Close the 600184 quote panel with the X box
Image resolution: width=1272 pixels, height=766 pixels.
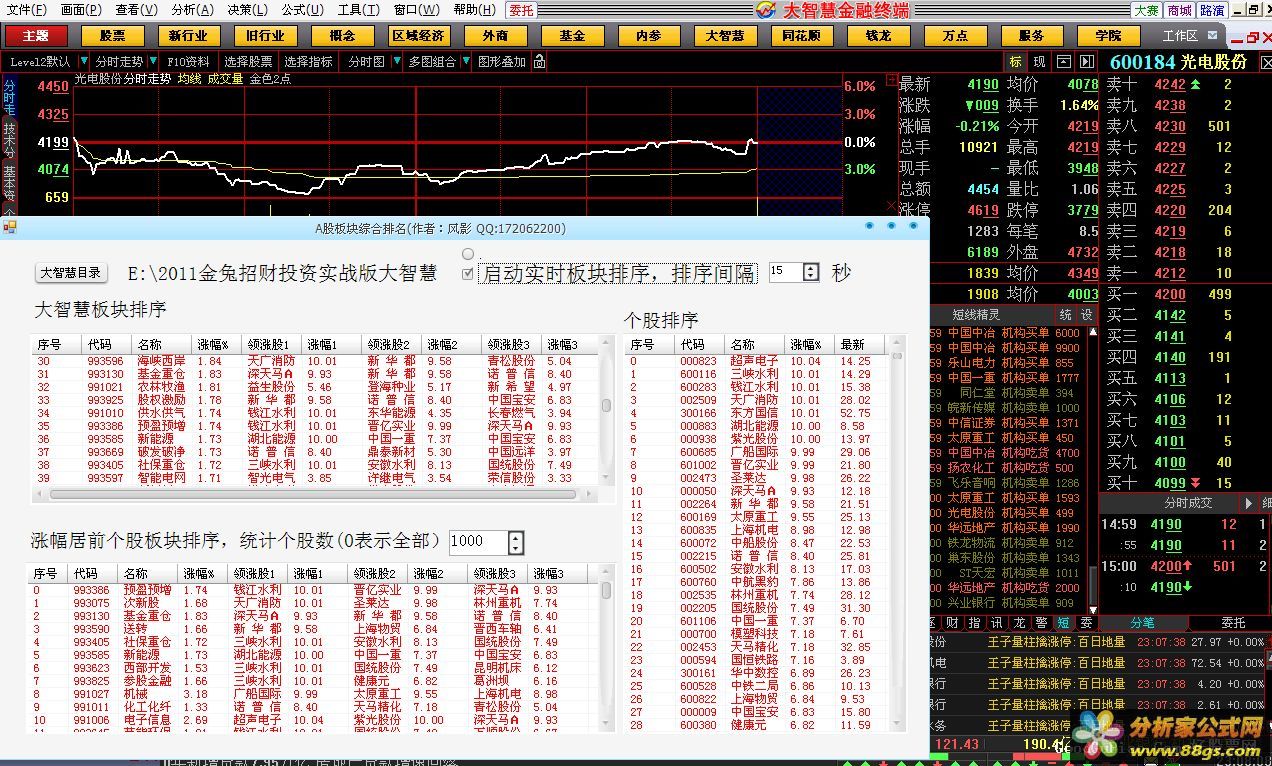1264,62
